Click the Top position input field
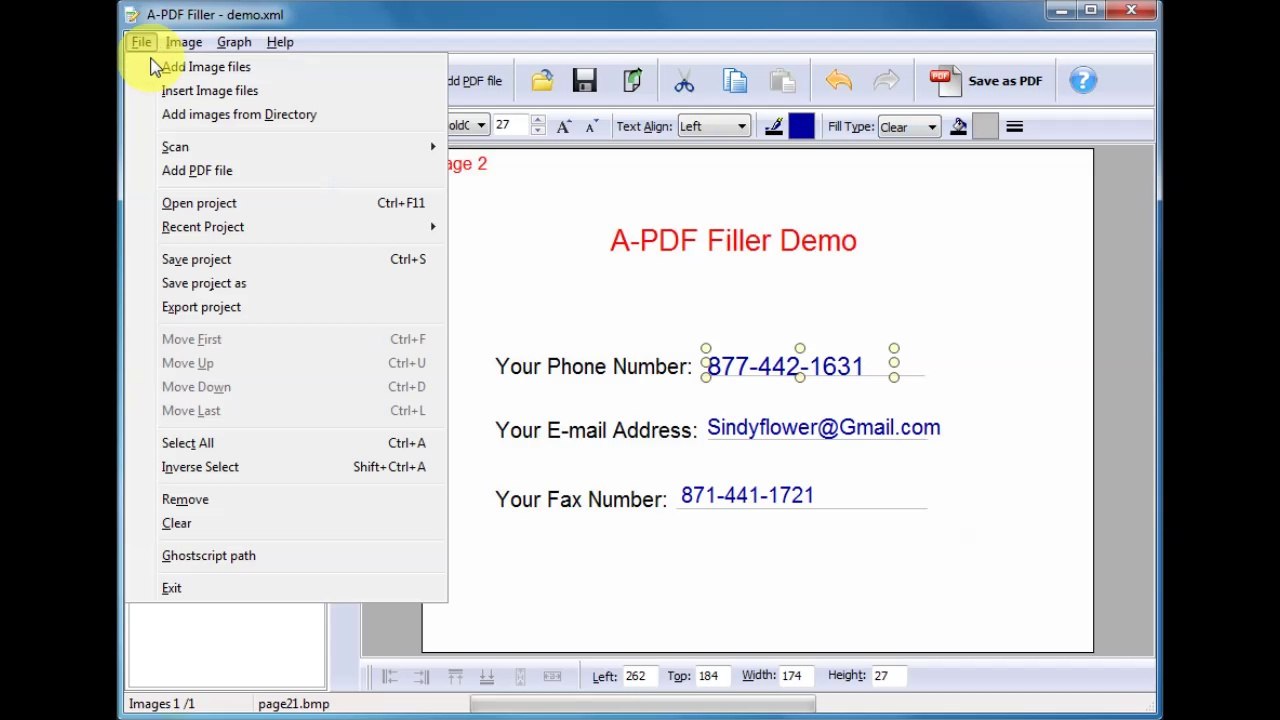The width and height of the screenshot is (1280, 720). [713, 676]
